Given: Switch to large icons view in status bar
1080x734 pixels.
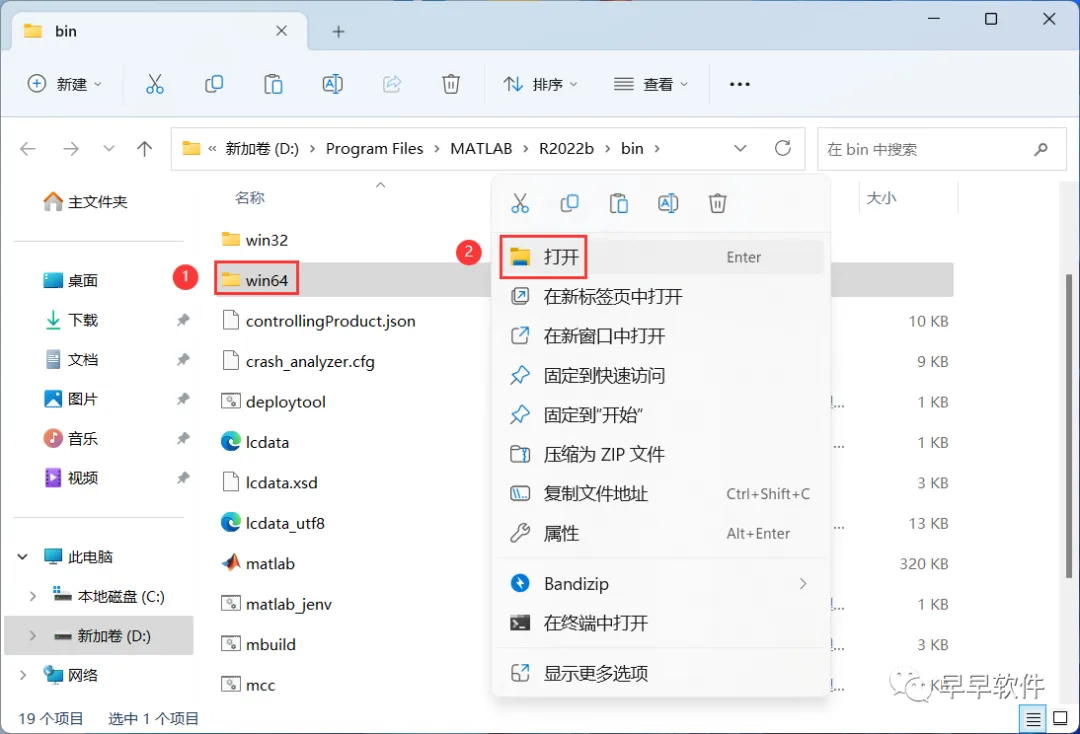Looking at the screenshot, I should click(x=1061, y=719).
